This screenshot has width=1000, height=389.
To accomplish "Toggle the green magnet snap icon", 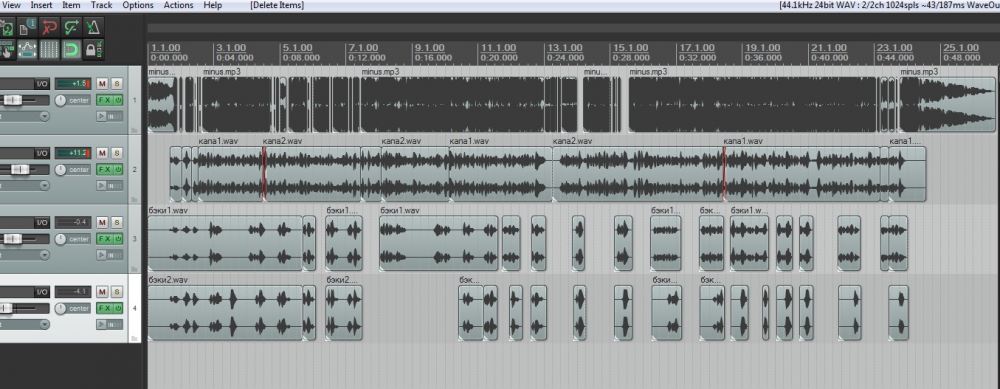I will [x=71, y=49].
